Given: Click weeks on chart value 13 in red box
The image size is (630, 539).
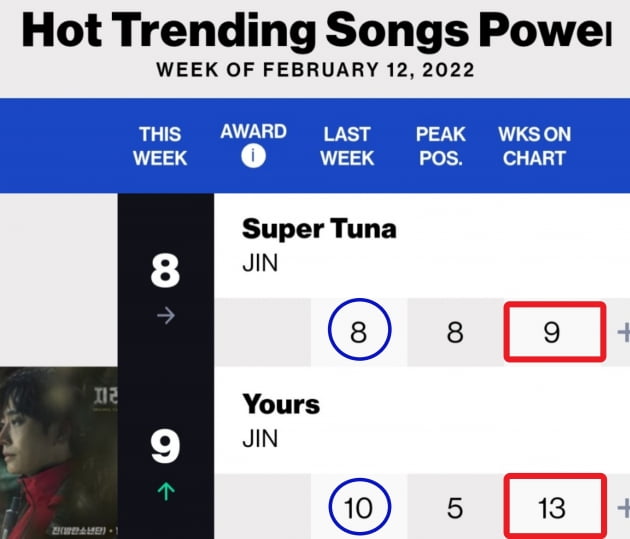Looking at the screenshot, I should tap(555, 506).
